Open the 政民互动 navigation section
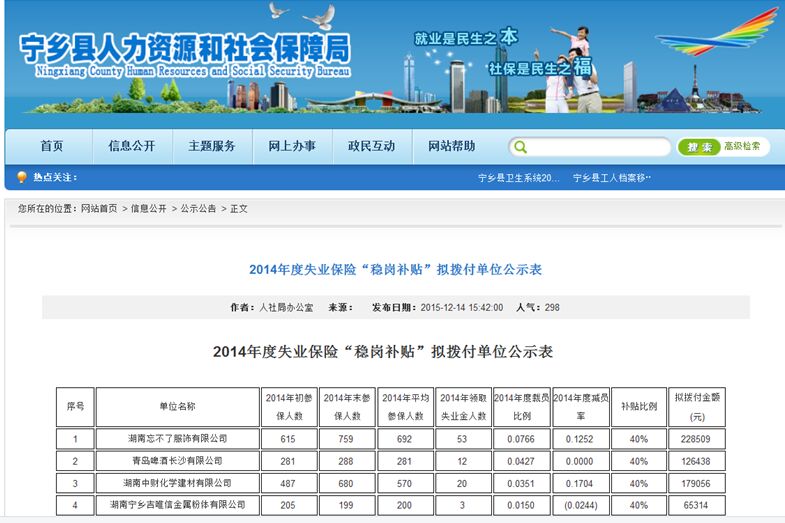Screen dimensions: 785x523 click(x=372, y=146)
